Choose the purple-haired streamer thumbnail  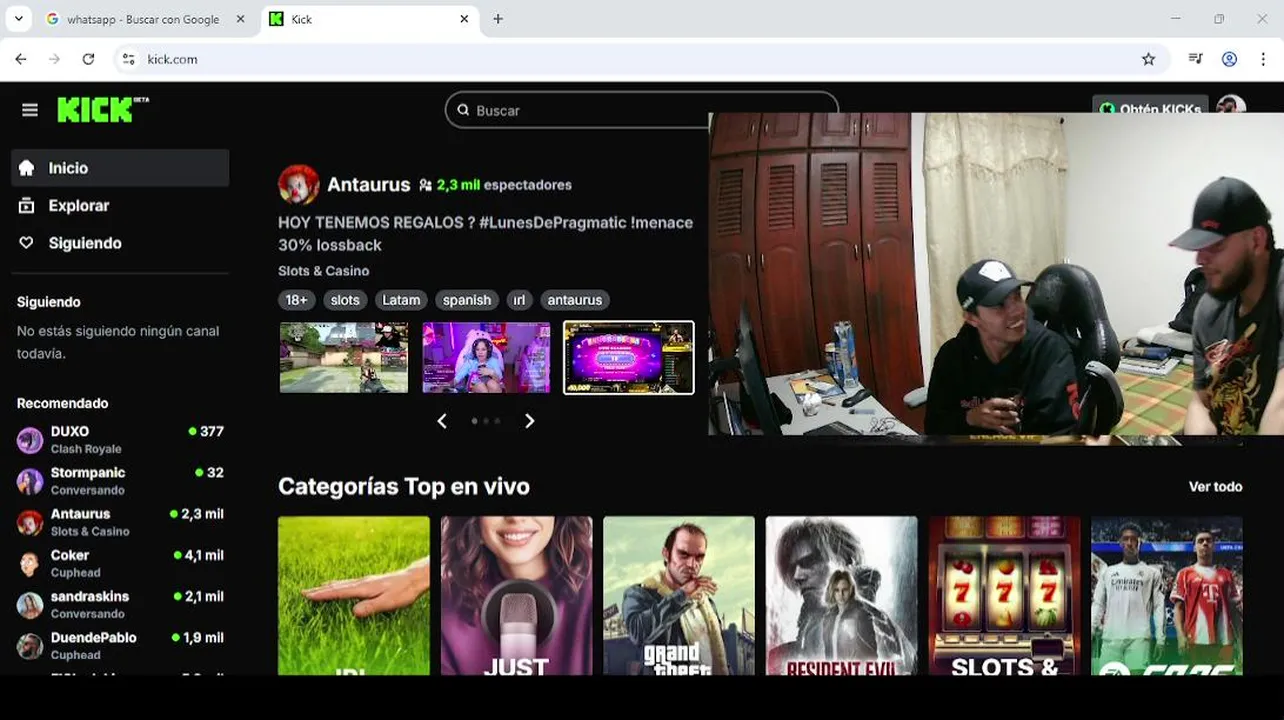click(486, 357)
